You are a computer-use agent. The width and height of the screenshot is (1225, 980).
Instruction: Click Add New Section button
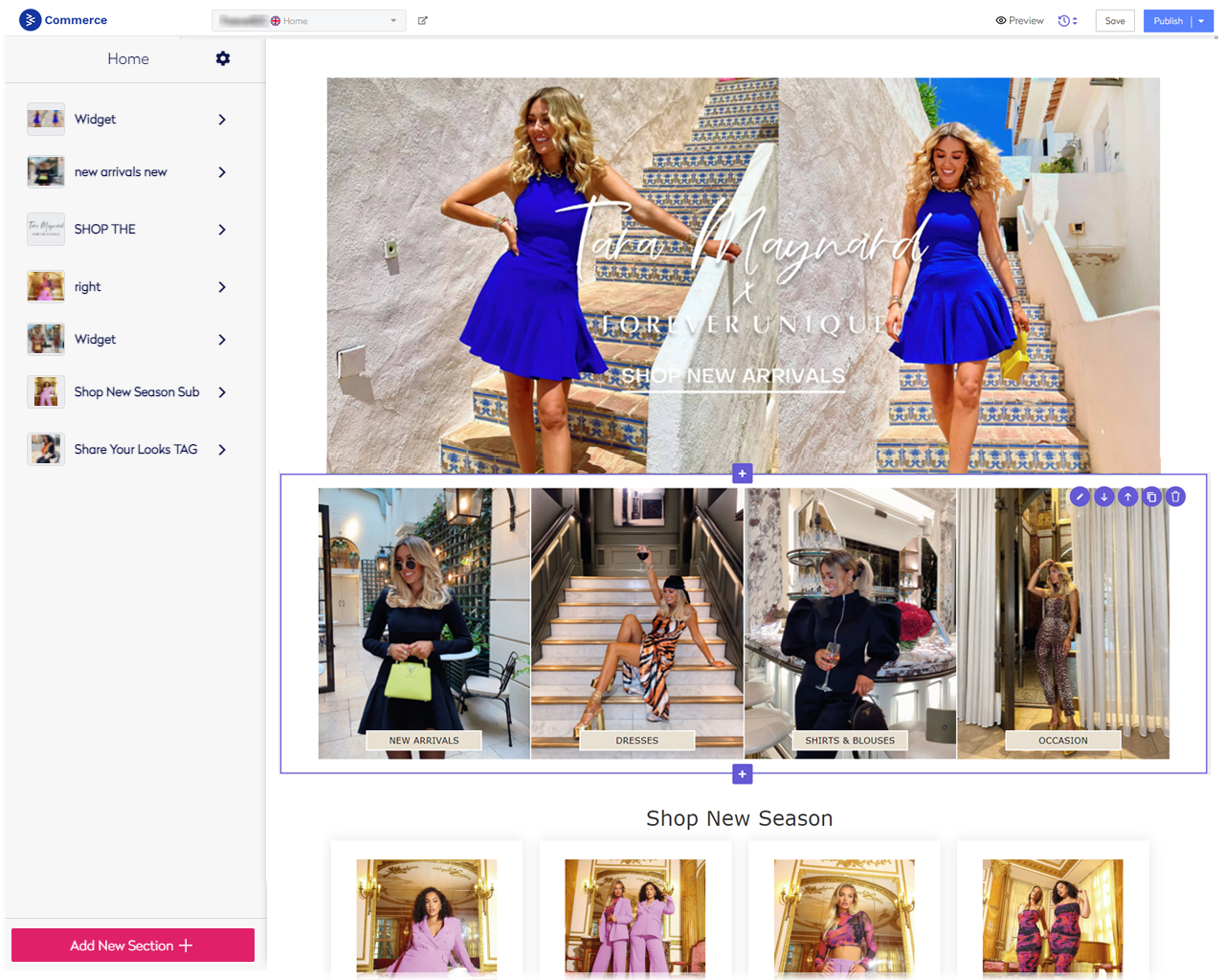coord(133,945)
